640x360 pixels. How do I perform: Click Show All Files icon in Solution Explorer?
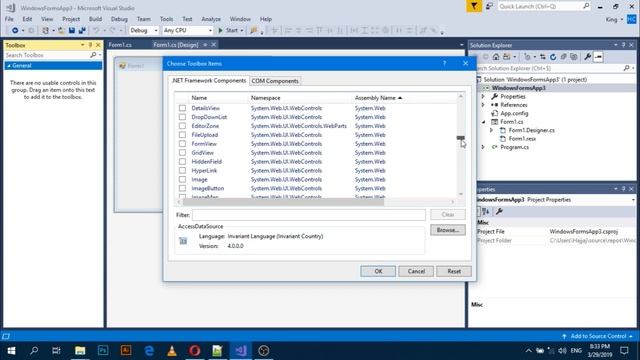tap(573, 57)
